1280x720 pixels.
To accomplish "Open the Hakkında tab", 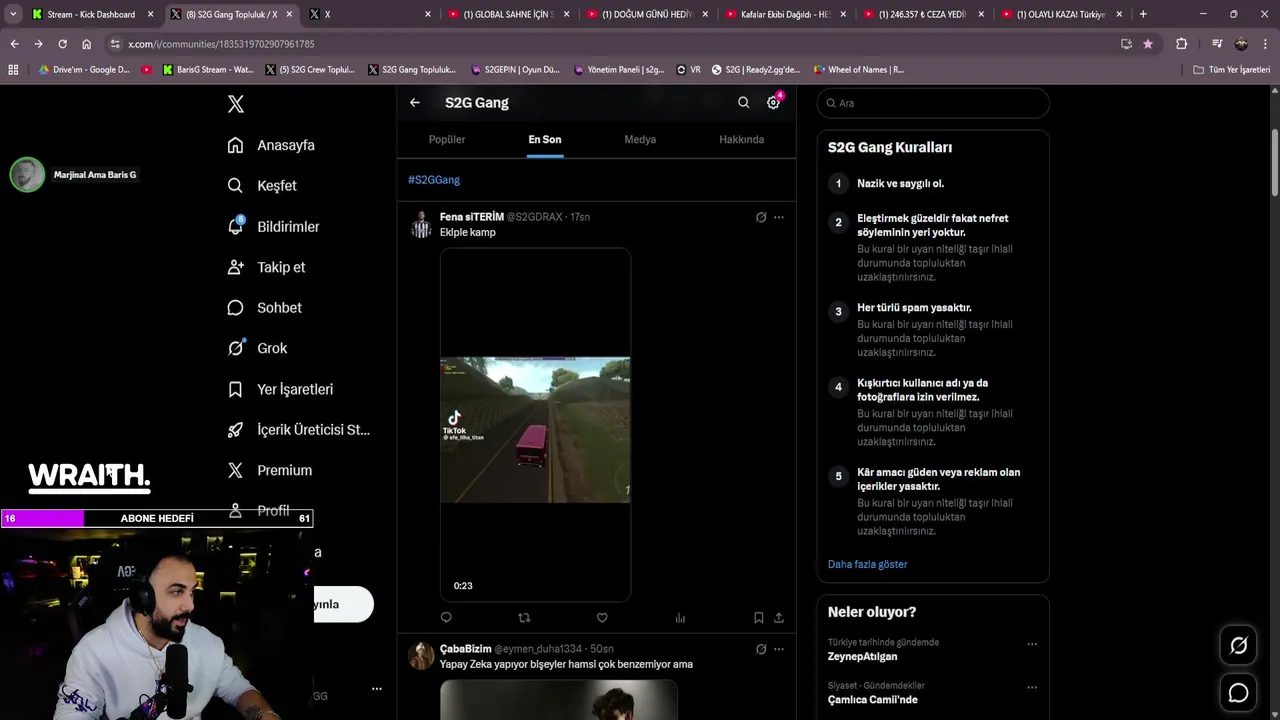I will point(742,140).
